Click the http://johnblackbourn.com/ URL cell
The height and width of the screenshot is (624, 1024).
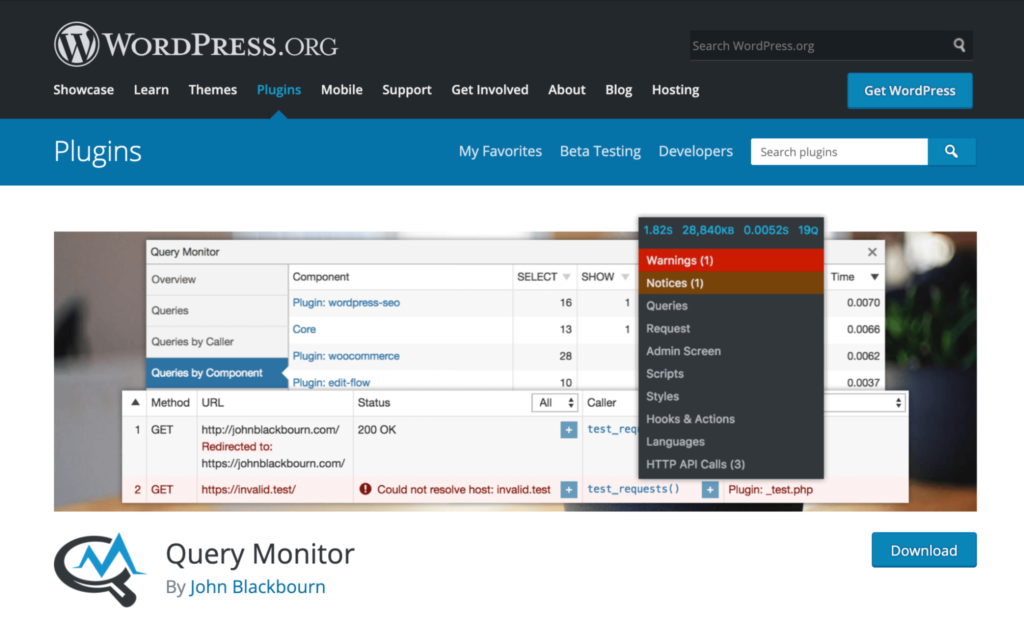coord(270,430)
